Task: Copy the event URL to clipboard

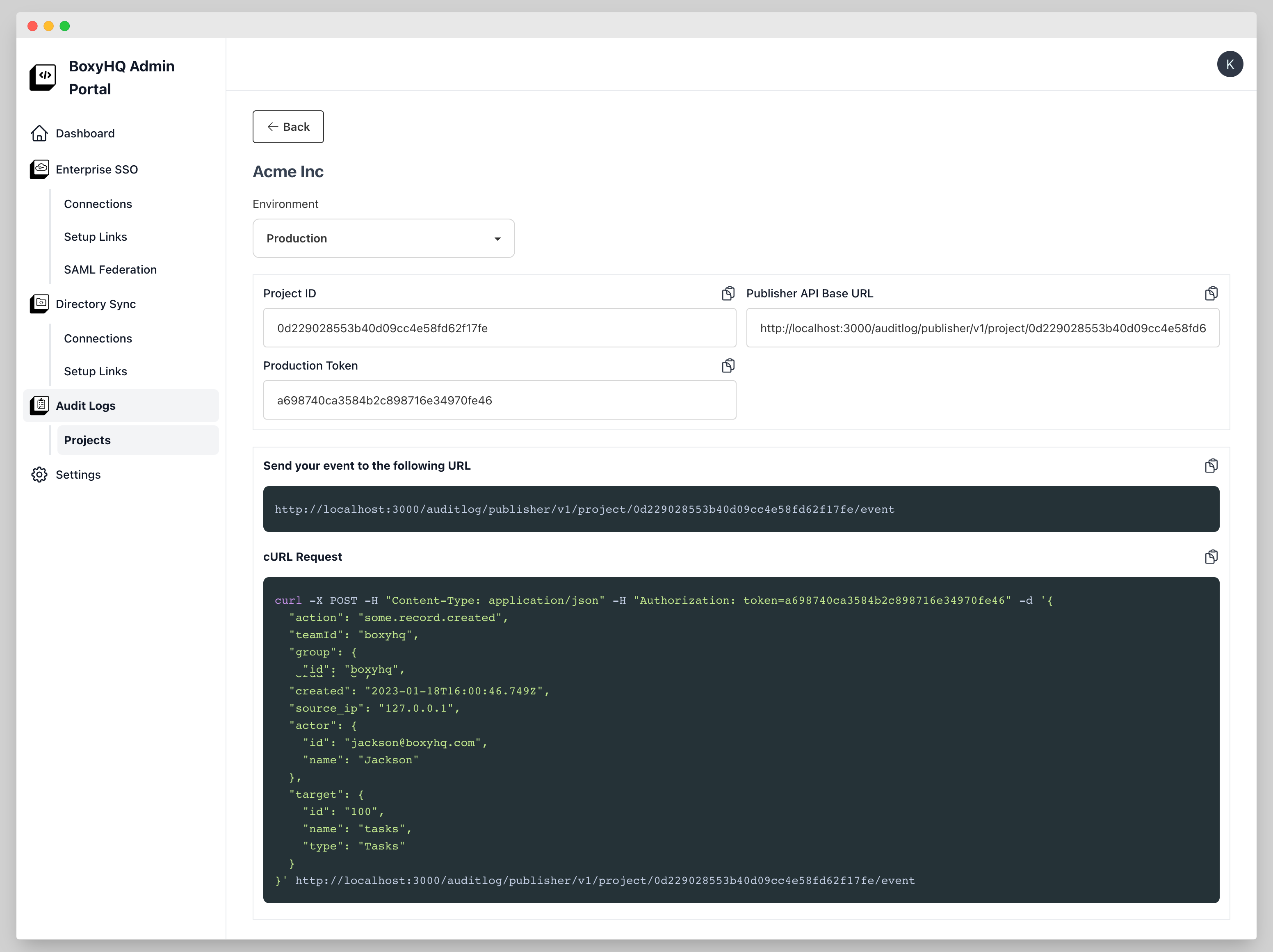Action: 1211,466
